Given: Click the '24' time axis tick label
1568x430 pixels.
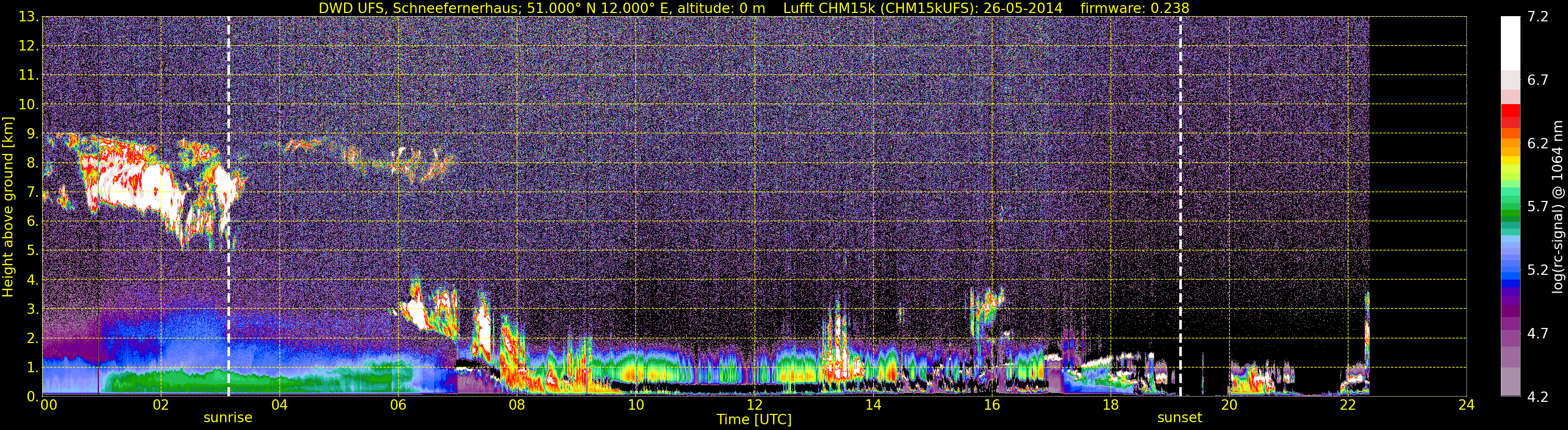Looking at the screenshot, I should [x=1467, y=405].
